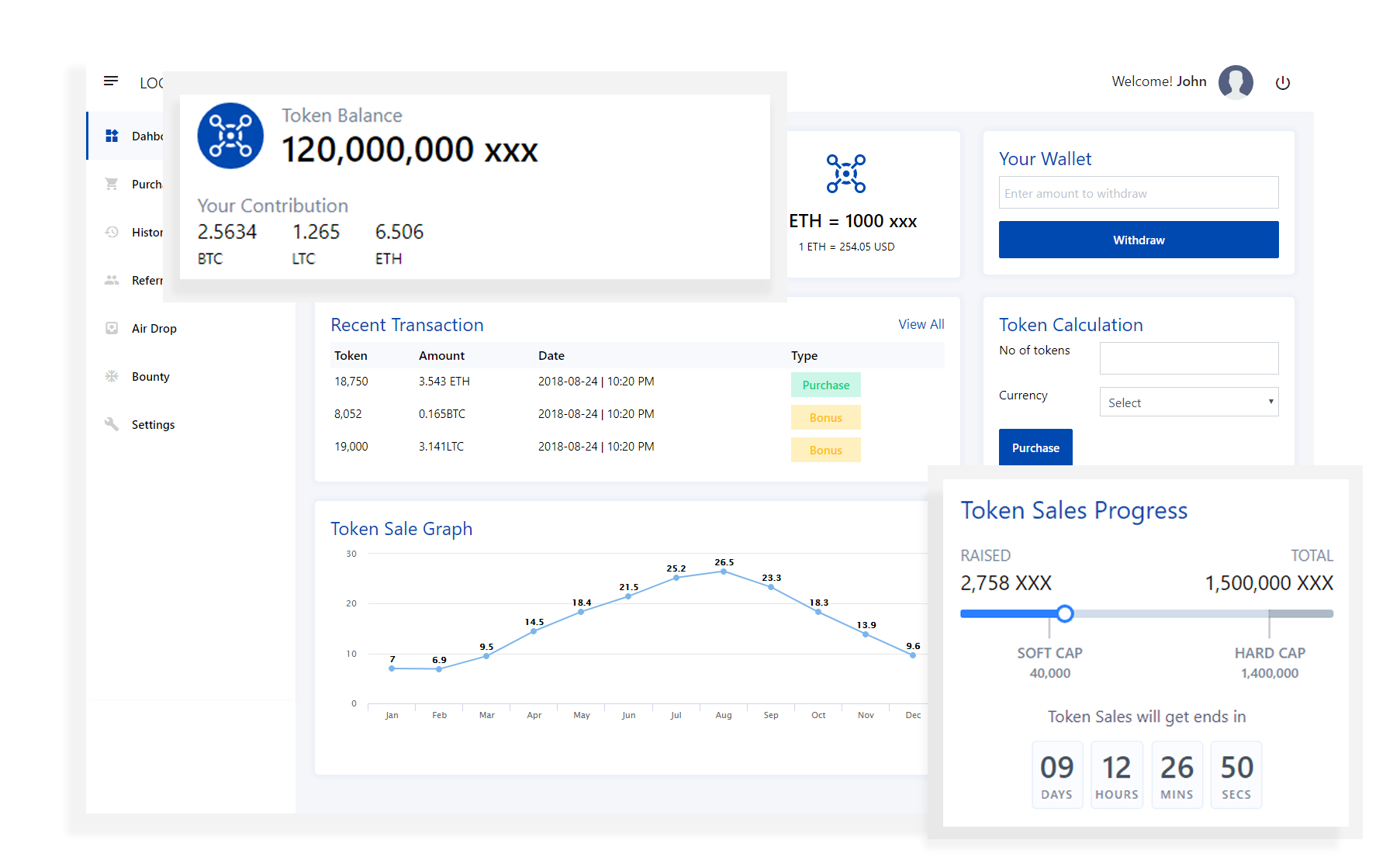Go to Bounty in the sidebar

[150, 376]
